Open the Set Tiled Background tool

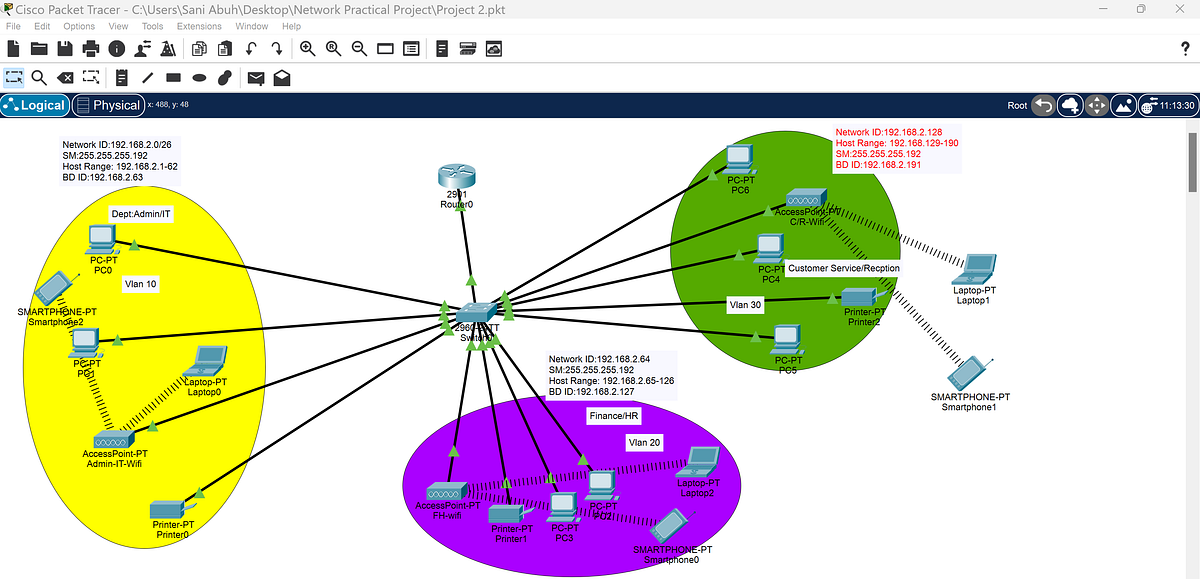(x=1122, y=105)
